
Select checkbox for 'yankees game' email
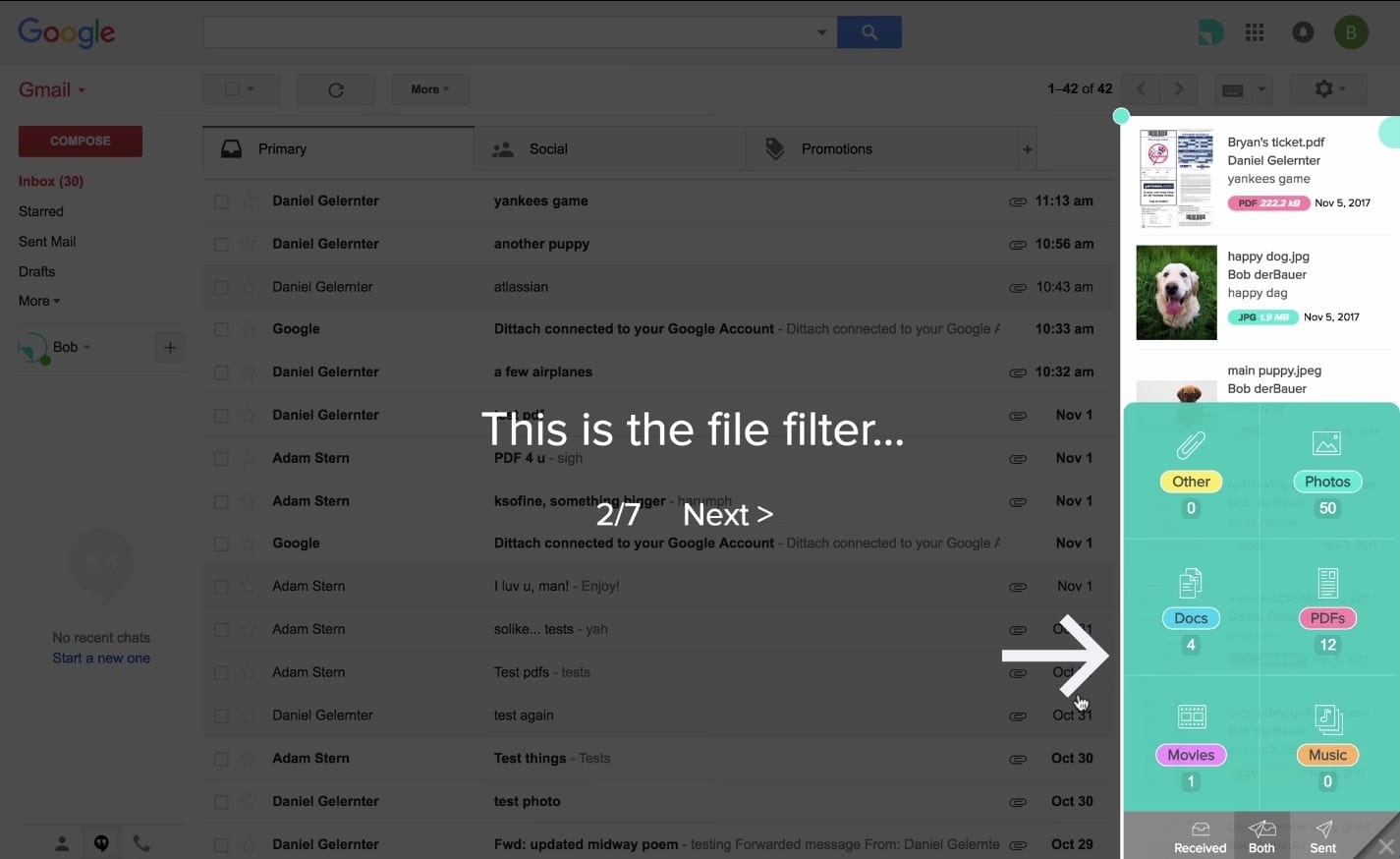pyautogui.click(x=221, y=201)
